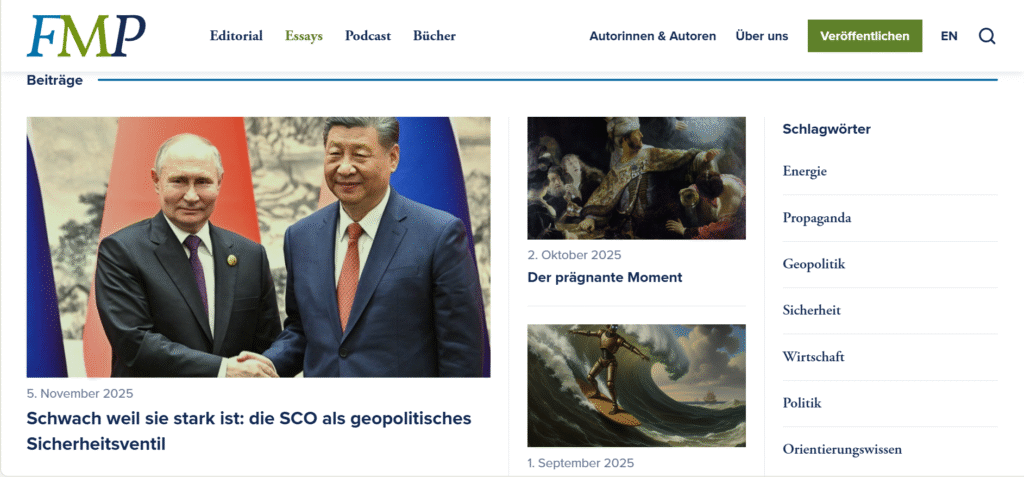Screen dimensions: 1024x477
Task: Open the Orientierungswissen tag
Action: (x=842, y=450)
